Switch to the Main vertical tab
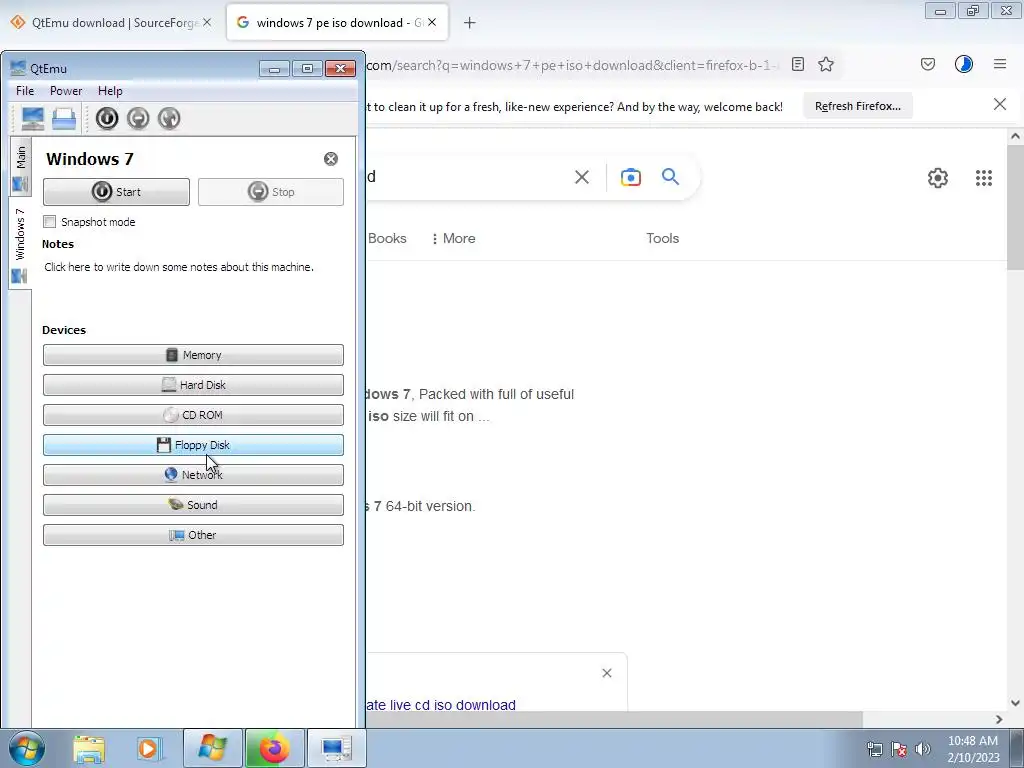Screen dimensions: 1024x768 pos(20,168)
